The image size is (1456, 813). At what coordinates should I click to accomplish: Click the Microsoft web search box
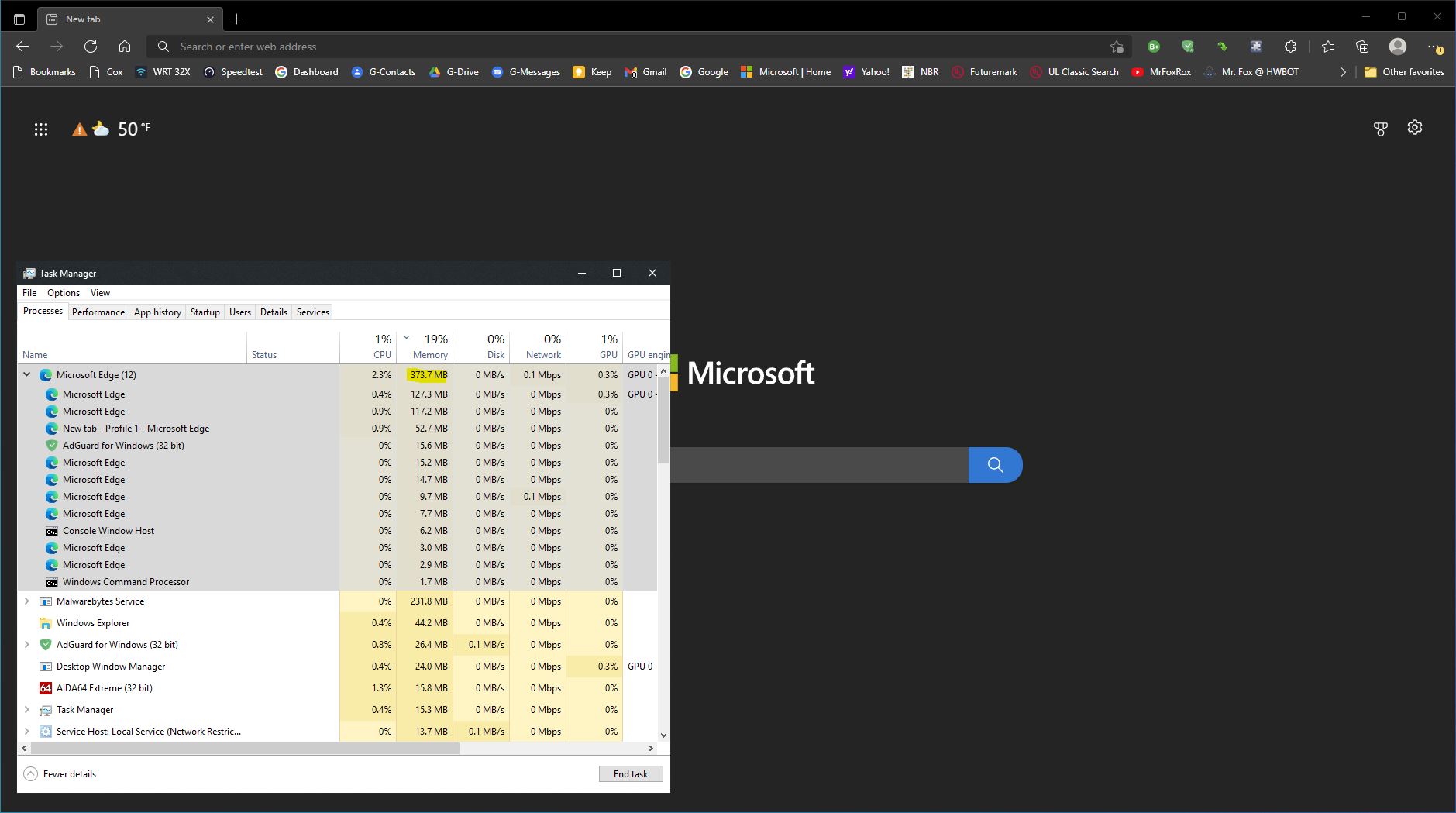[x=819, y=465]
